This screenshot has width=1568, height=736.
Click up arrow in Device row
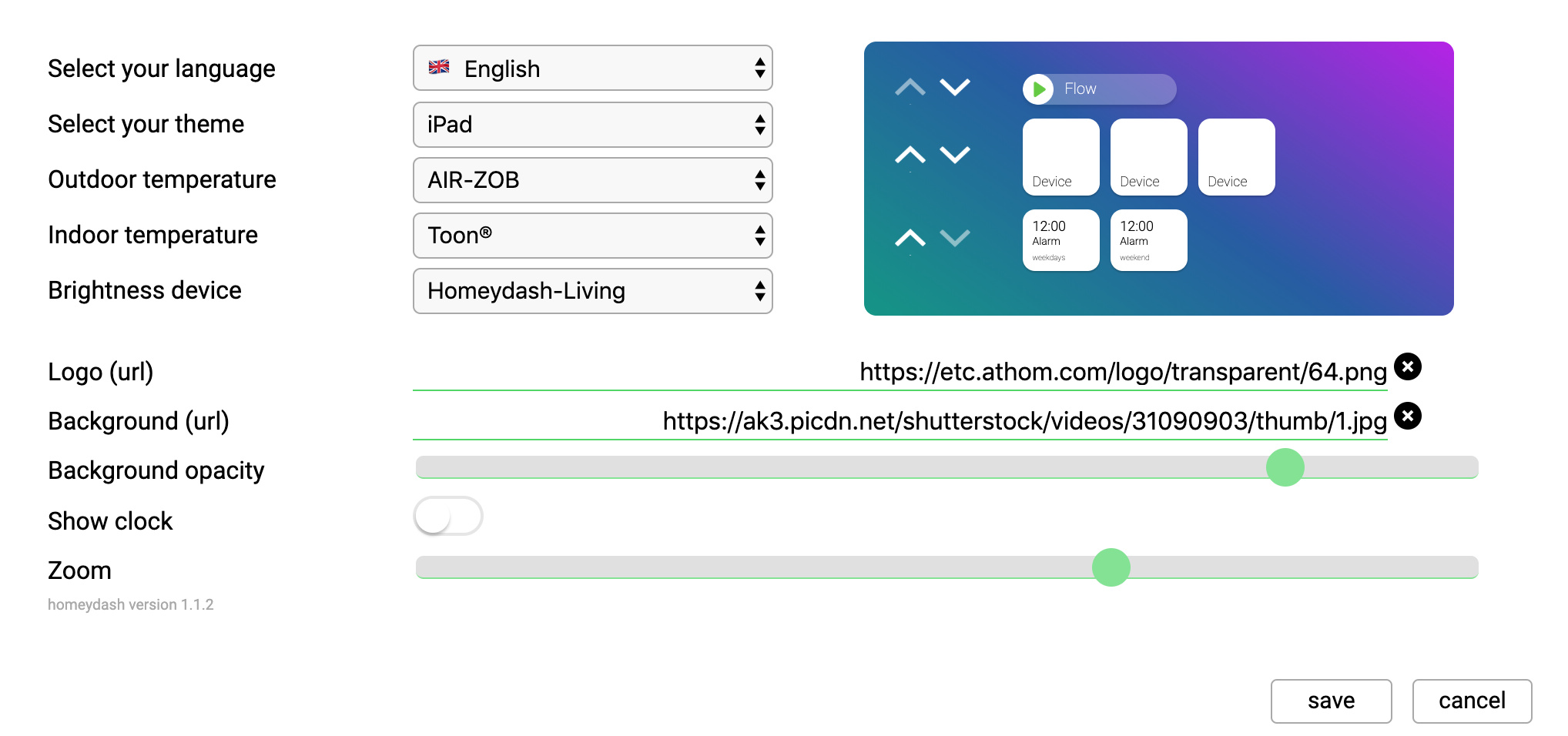pyautogui.click(x=910, y=155)
